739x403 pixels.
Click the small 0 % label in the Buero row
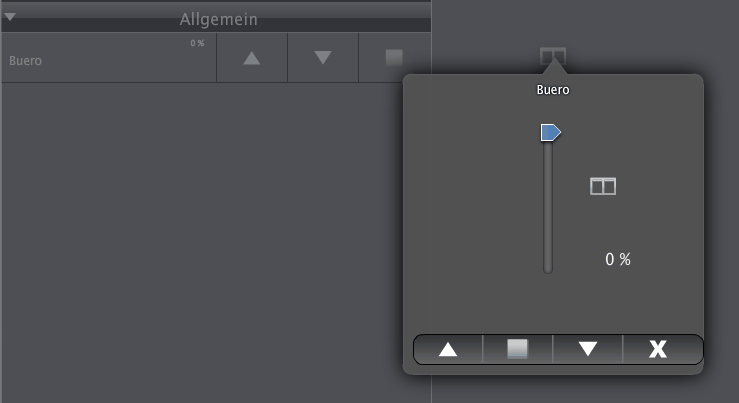click(x=197, y=43)
